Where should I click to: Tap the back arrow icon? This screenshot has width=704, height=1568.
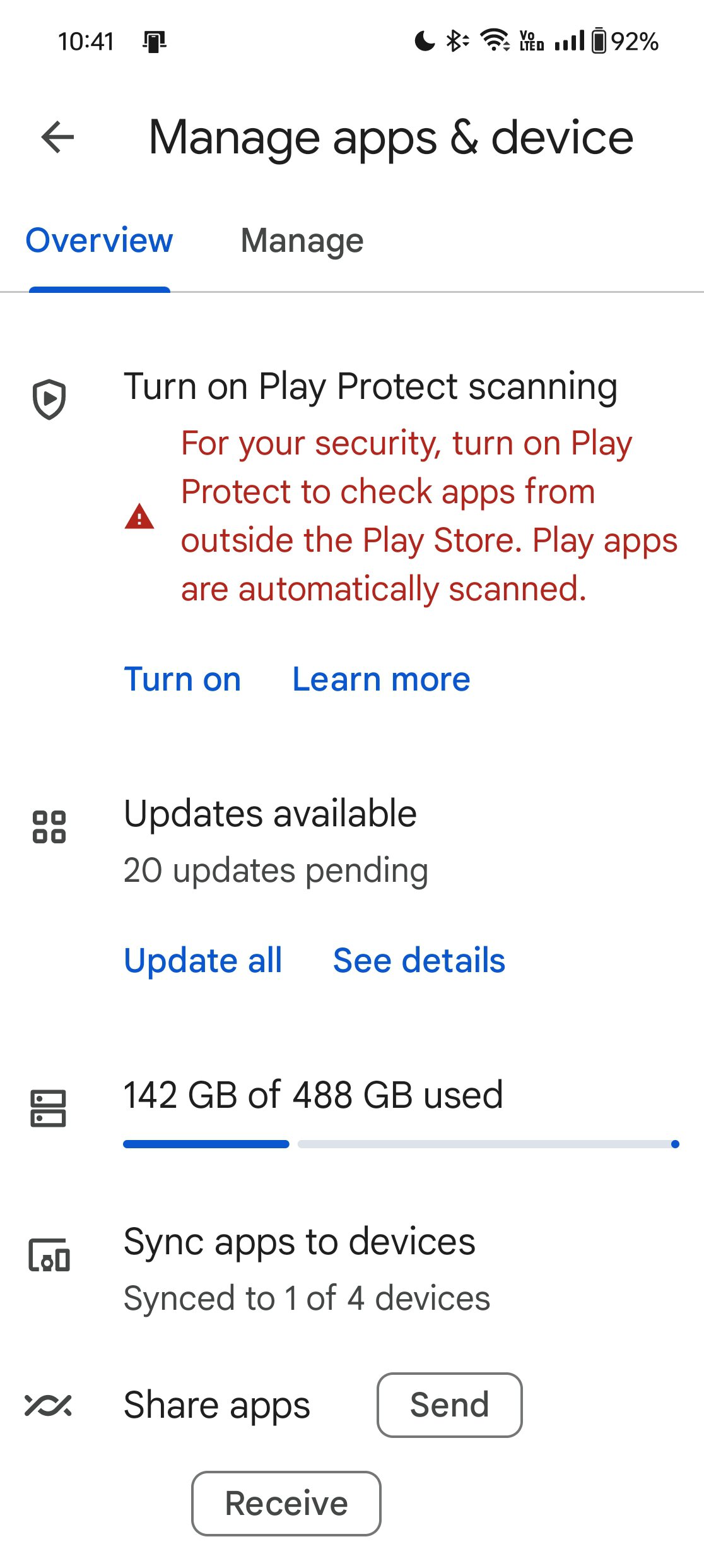pos(57,137)
